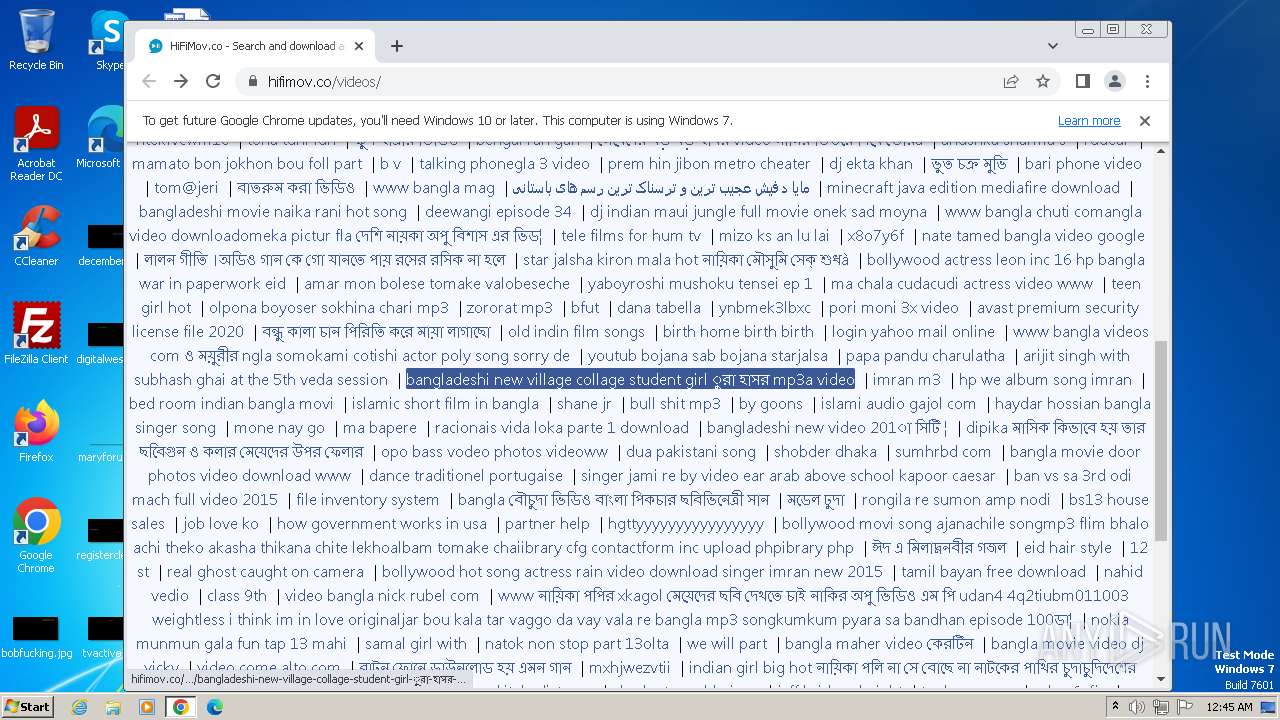Image resolution: width=1280 pixels, height=720 pixels.
Task: Open 'eid hair style' link
Action: pos(1068,548)
